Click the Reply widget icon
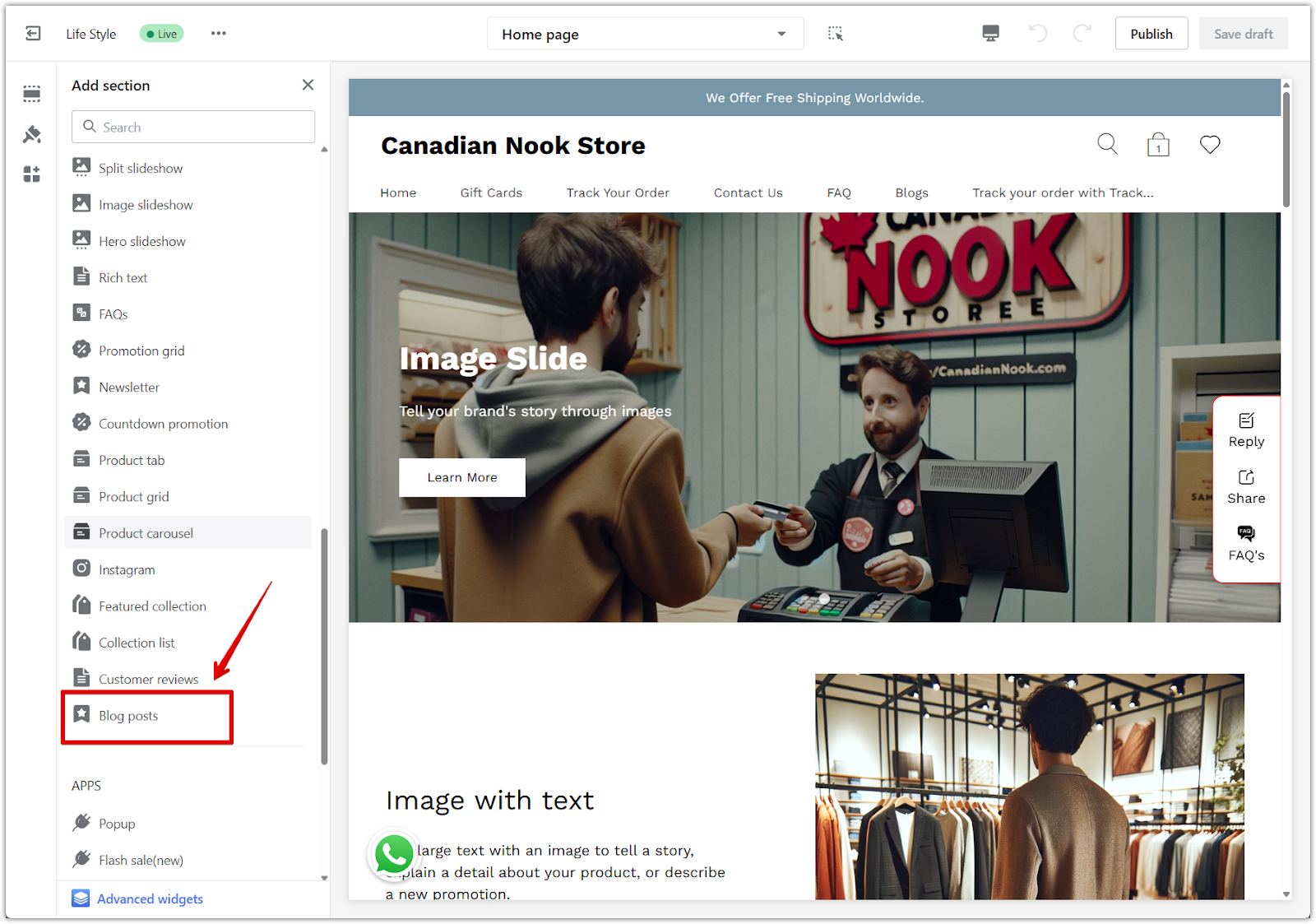 pyautogui.click(x=1247, y=420)
